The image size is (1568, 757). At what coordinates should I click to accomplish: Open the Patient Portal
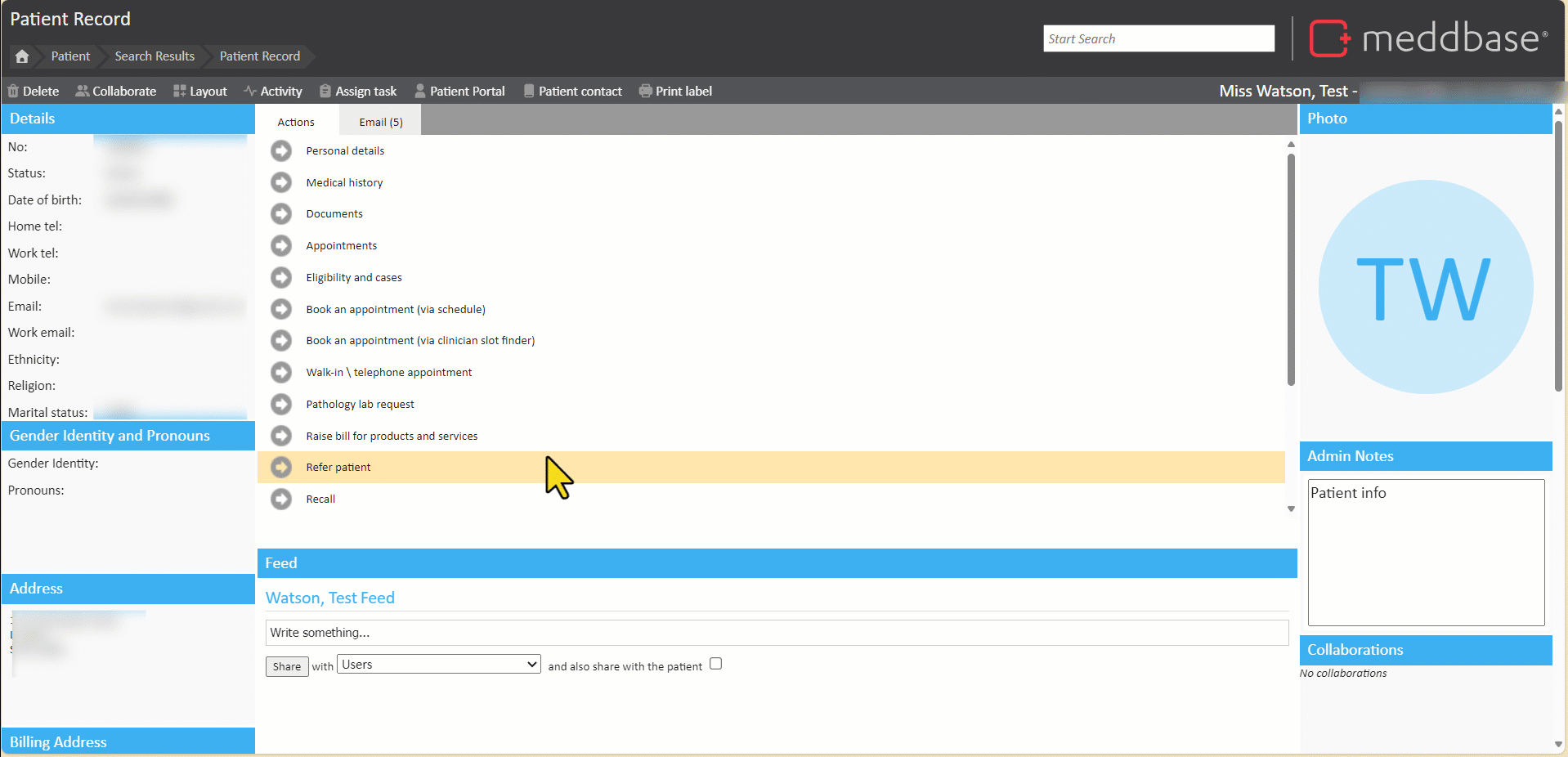tap(459, 92)
